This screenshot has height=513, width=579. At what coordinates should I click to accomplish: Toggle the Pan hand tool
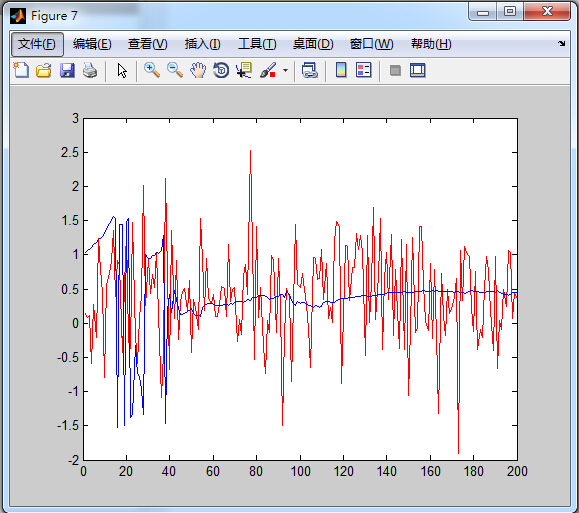coord(198,70)
